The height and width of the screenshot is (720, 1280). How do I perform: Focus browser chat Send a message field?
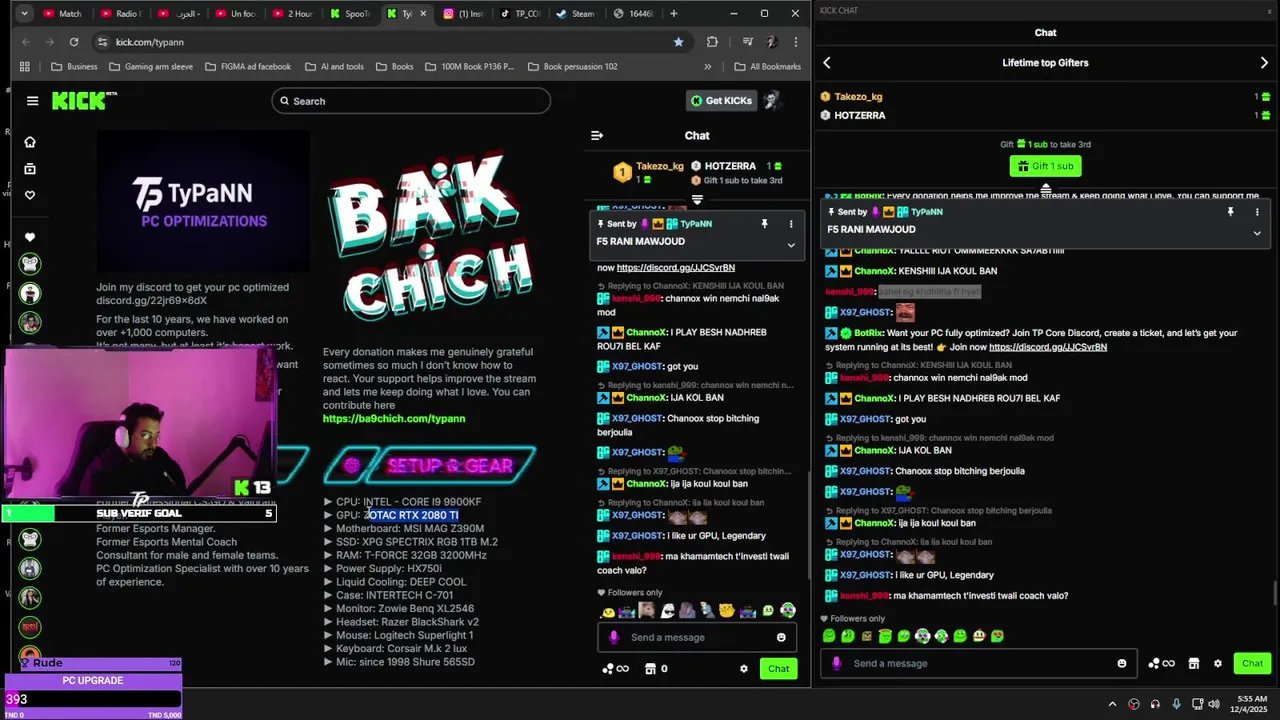[x=698, y=637]
